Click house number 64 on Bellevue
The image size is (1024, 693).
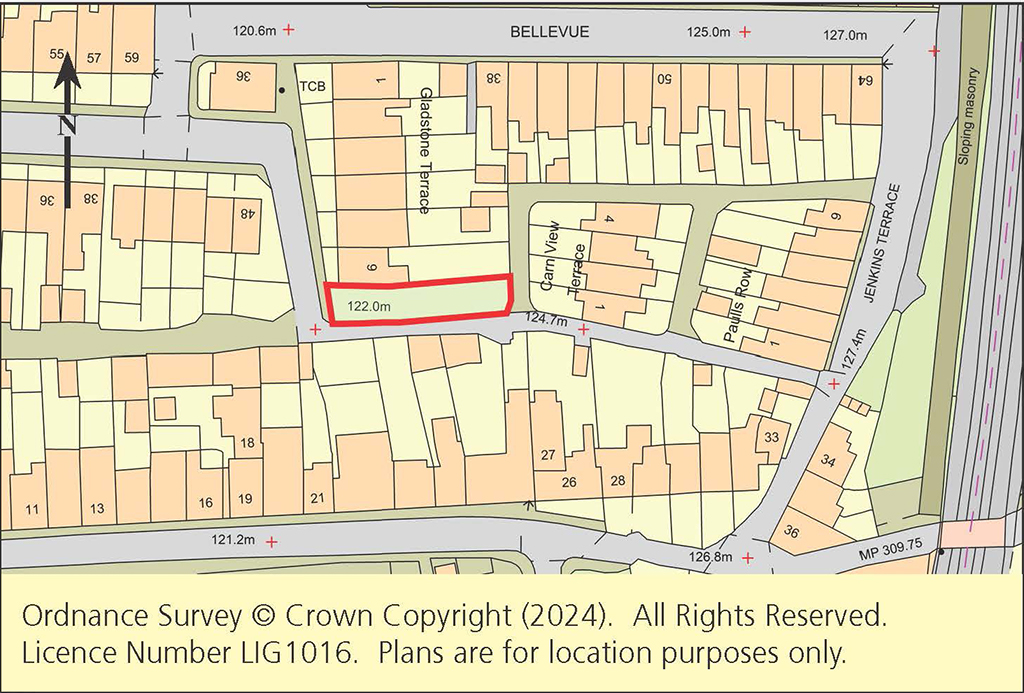point(865,80)
